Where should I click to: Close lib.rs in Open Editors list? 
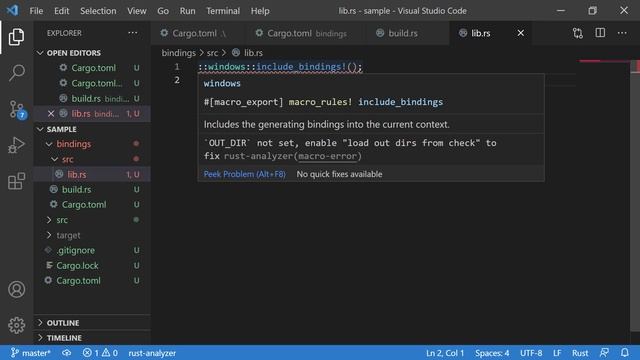click(51, 113)
